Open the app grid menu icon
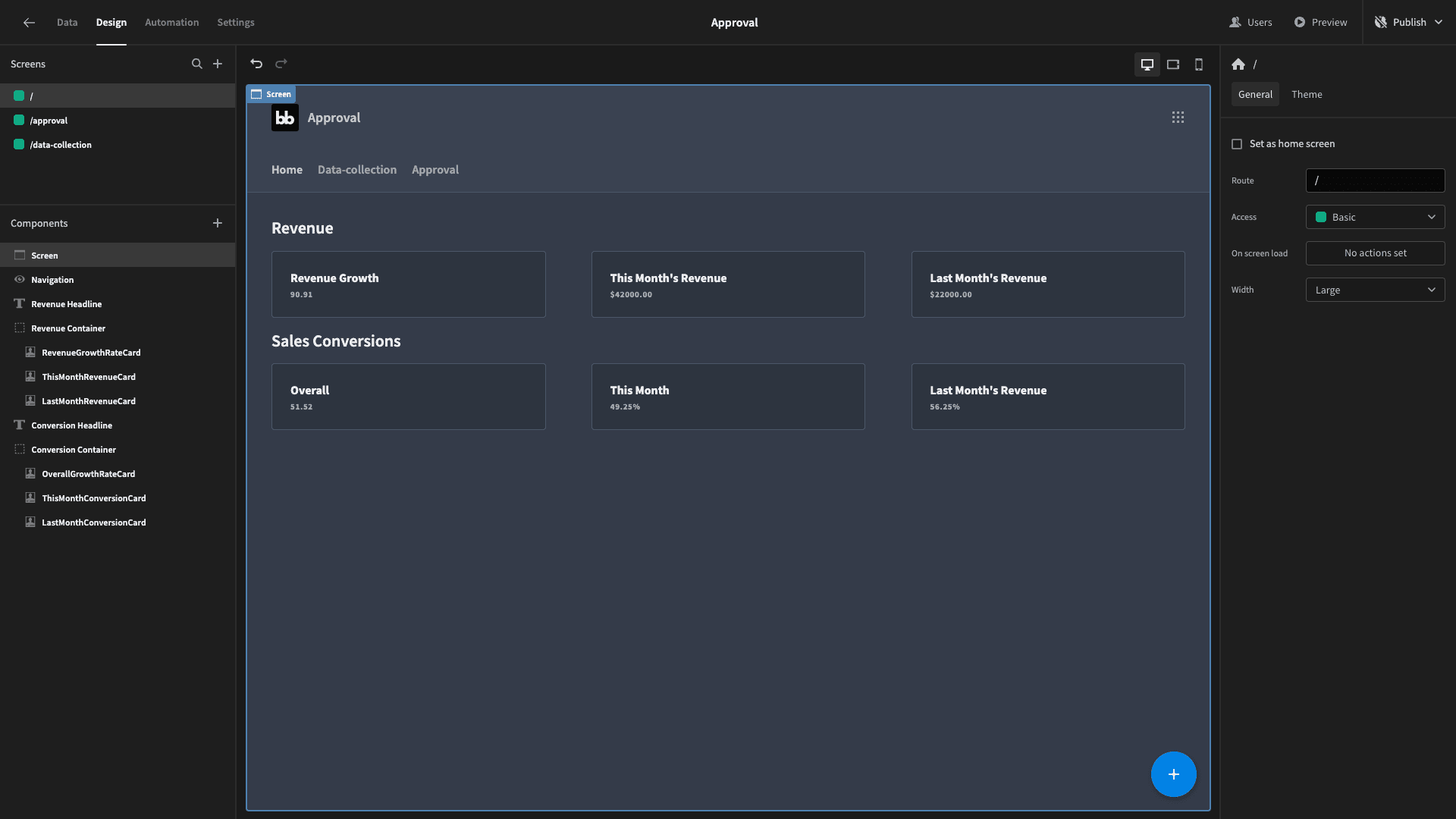 tap(1178, 118)
